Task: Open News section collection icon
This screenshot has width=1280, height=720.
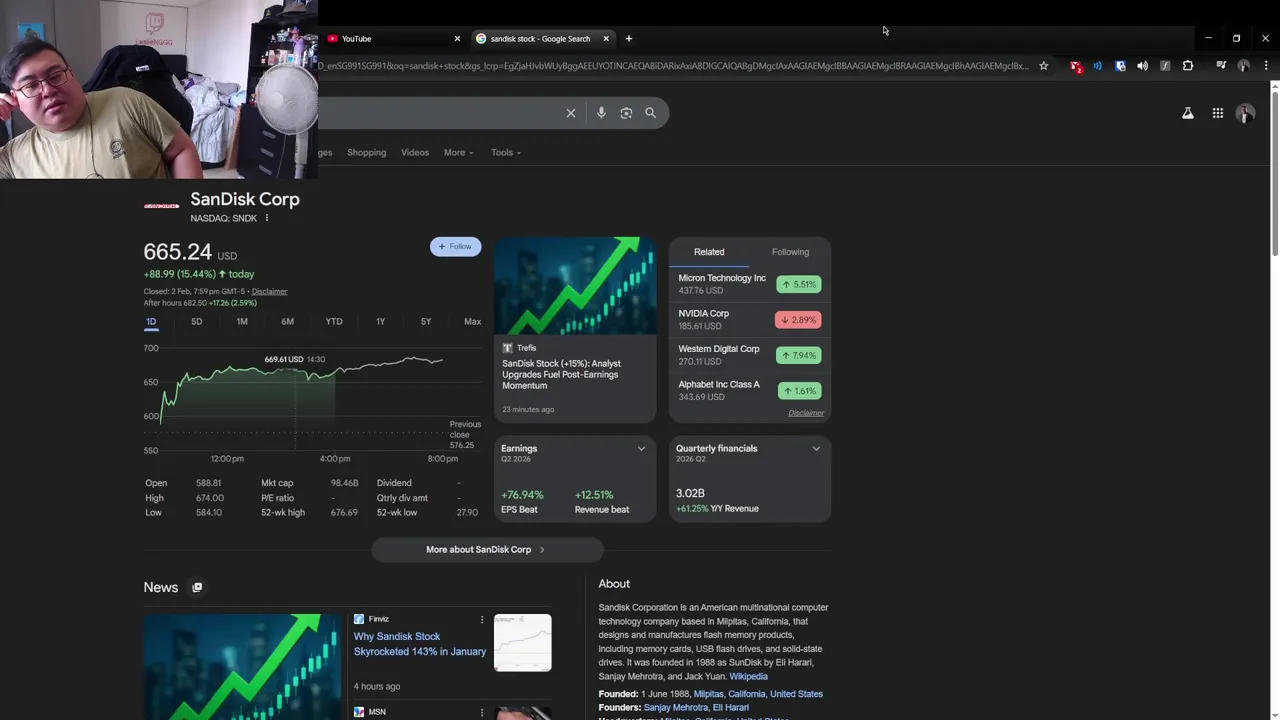Action: [197, 587]
